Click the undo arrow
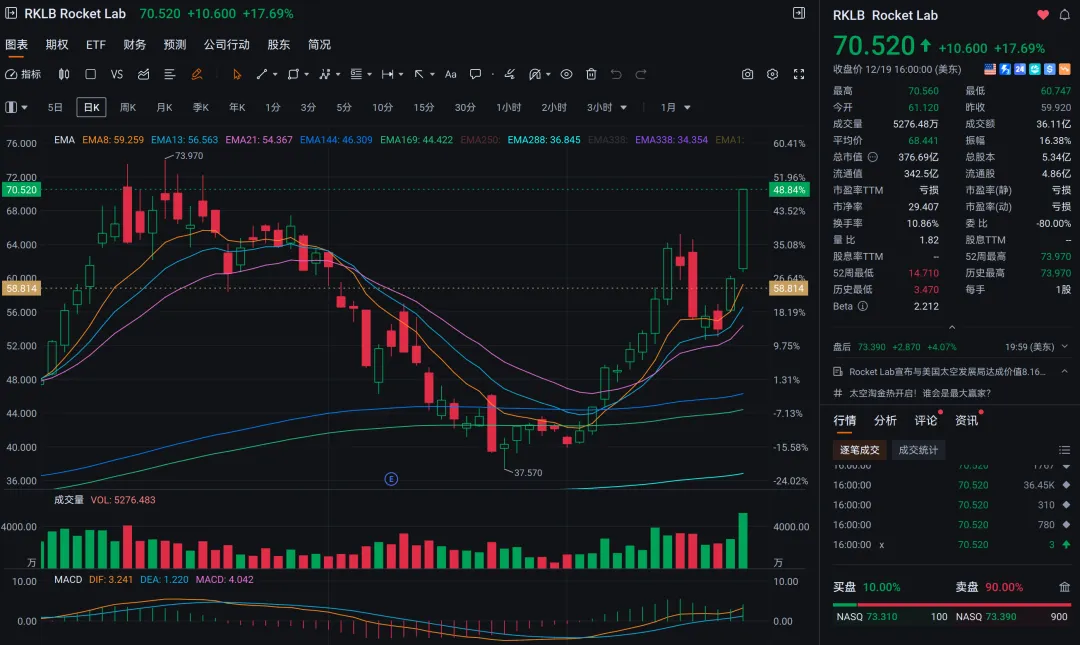 click(x=616, y=74)
